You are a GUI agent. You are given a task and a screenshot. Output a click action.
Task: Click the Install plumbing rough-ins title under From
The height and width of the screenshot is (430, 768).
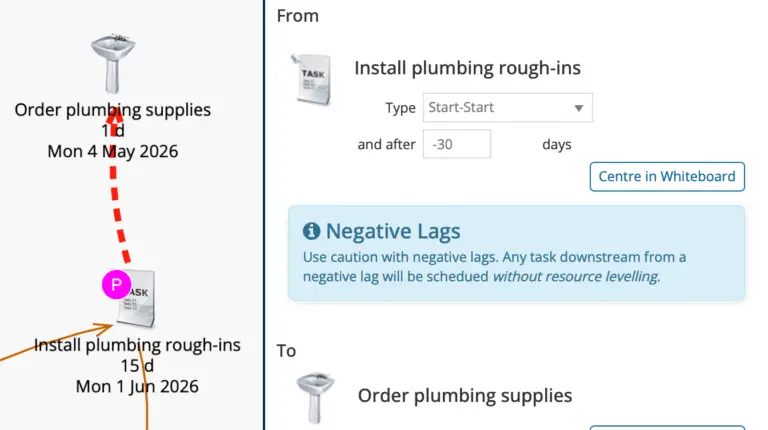(x=467, y=68)
